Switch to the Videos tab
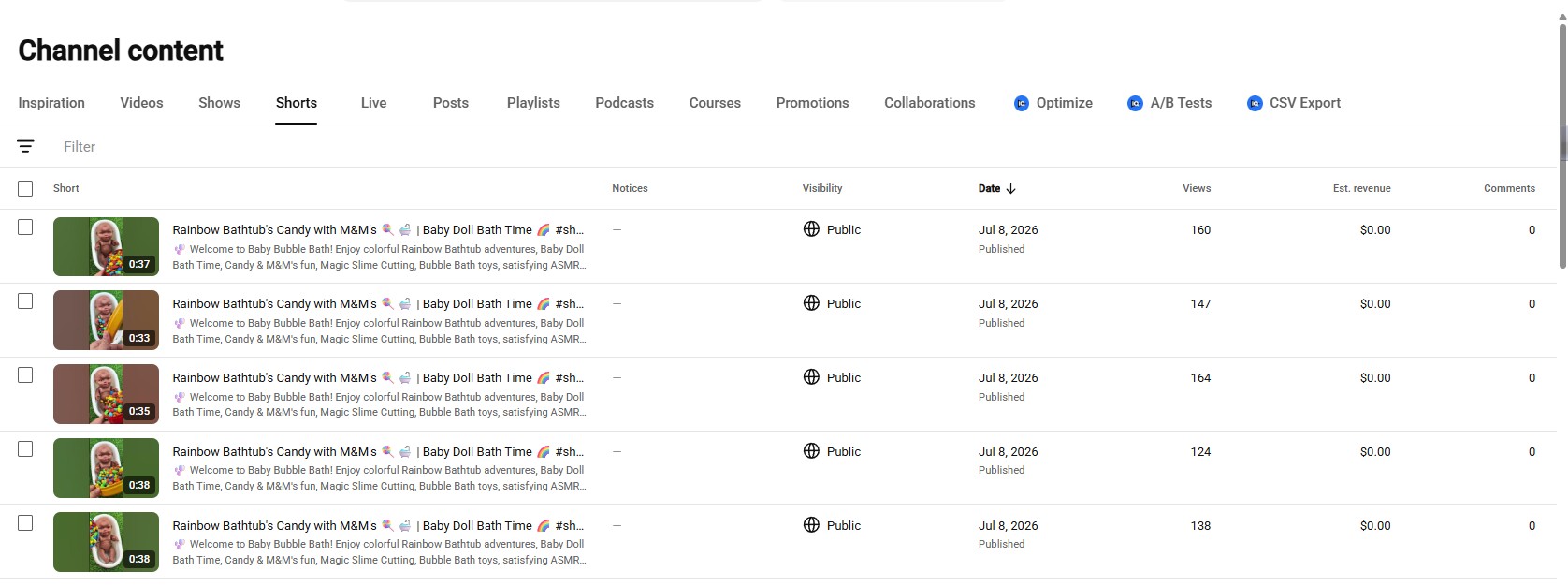The height and width of the screenshot is (586, 1568). (141, 103)
